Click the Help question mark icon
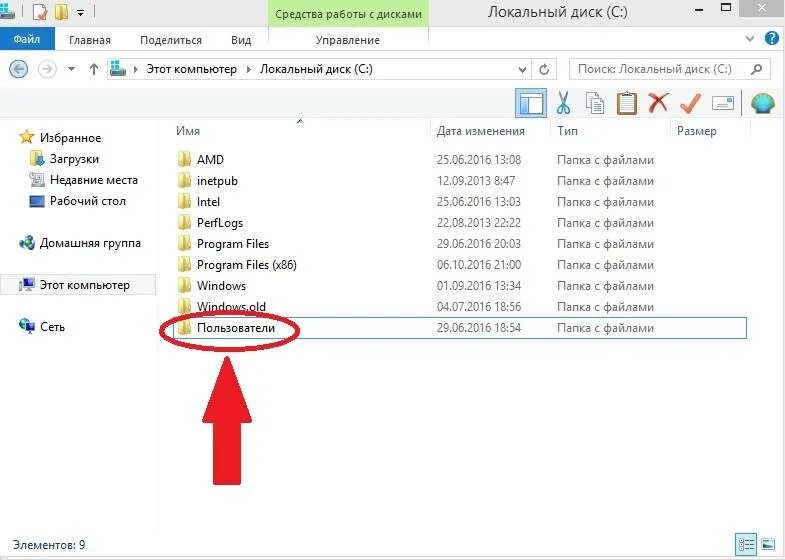The width and height of the screenshot is (785, 560). tap(771, 39)
